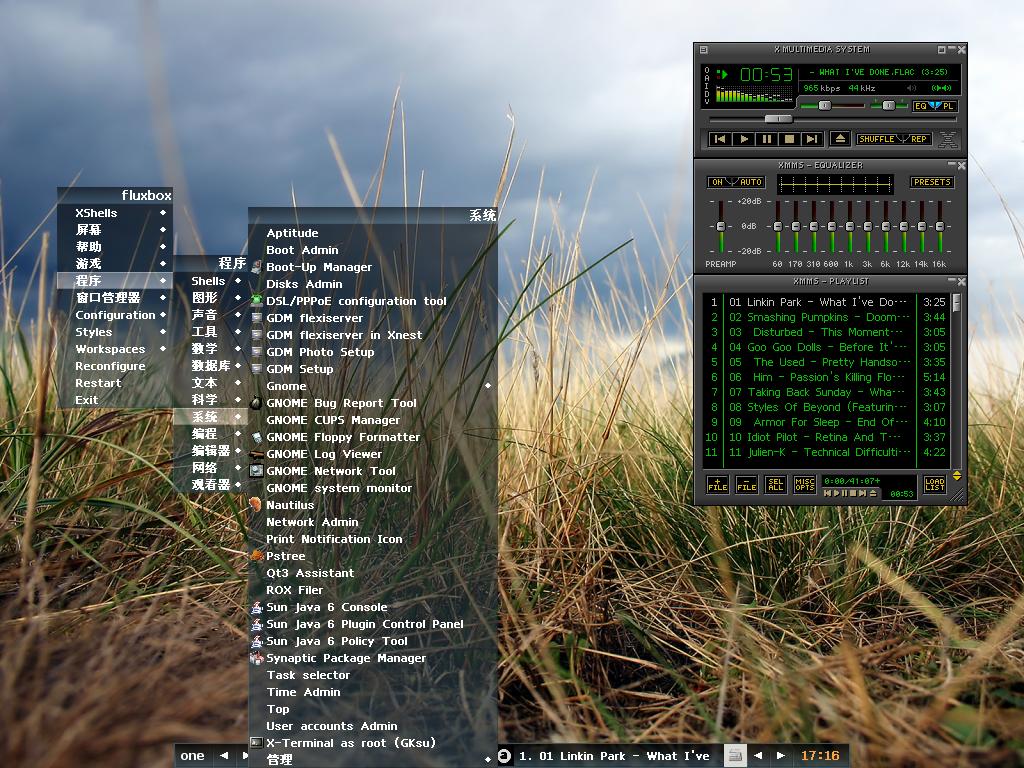Open MISC OPTS in the playlist

(805, 484)
